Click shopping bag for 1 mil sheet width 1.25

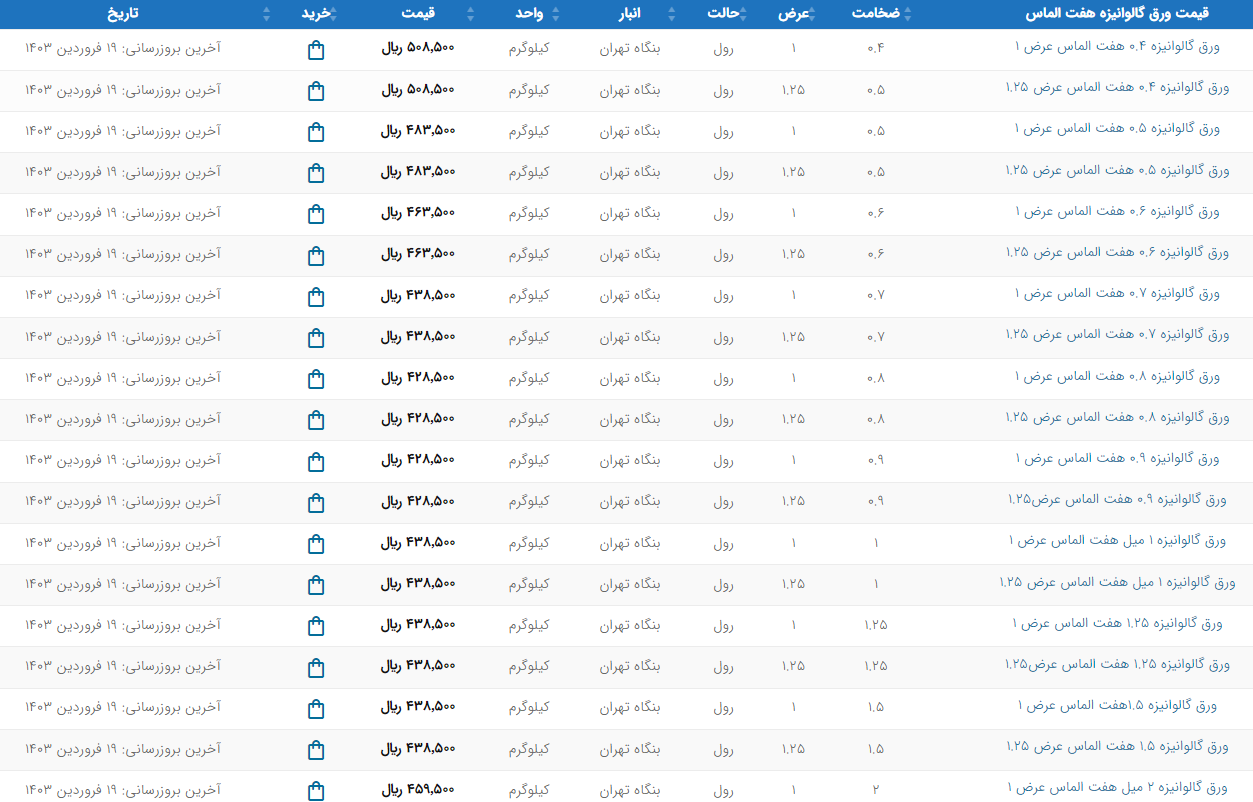316,585
